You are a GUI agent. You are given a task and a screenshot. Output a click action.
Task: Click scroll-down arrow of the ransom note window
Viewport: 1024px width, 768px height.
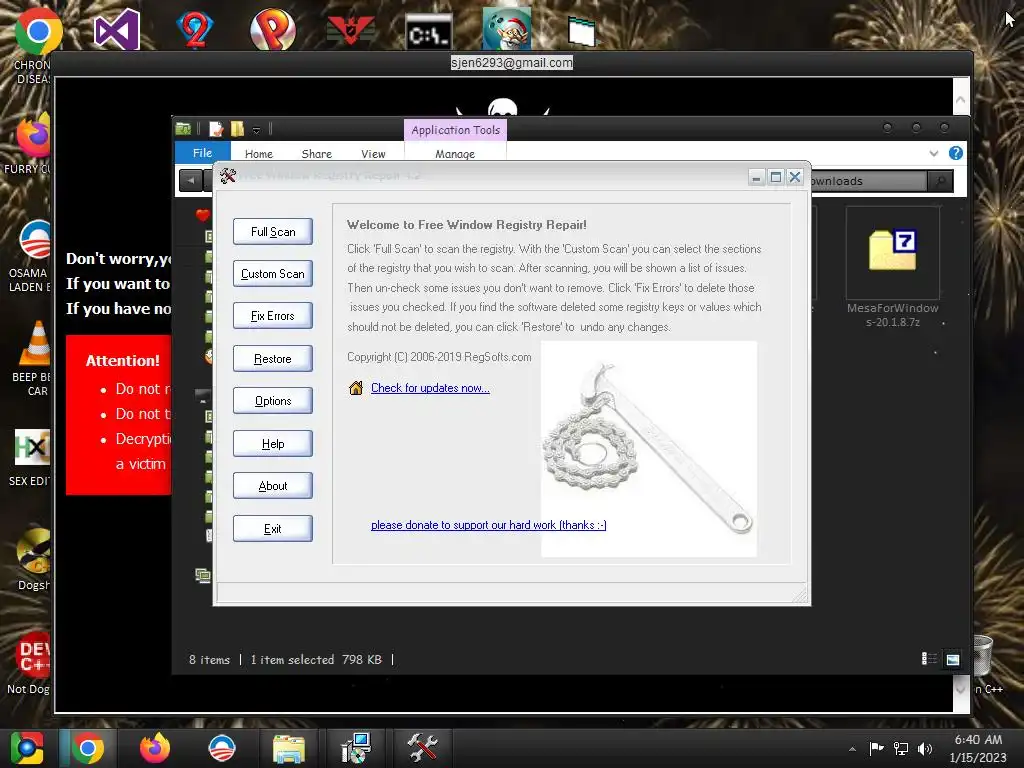click(961, 688)
